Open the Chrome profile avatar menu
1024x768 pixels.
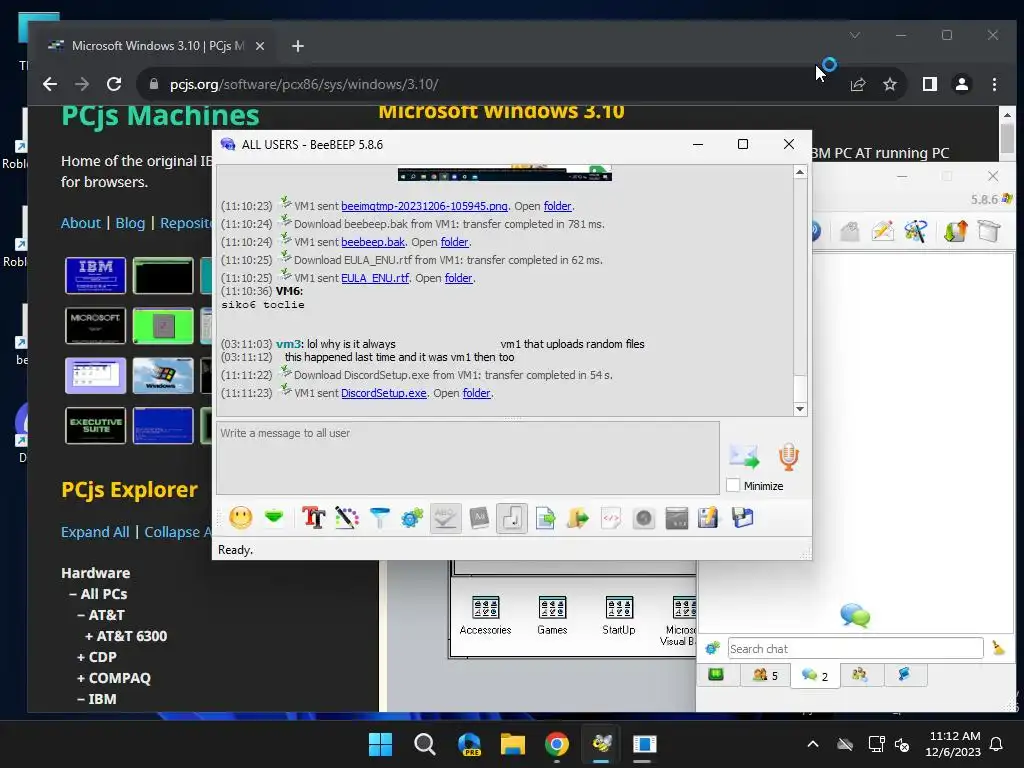[962, 84]
